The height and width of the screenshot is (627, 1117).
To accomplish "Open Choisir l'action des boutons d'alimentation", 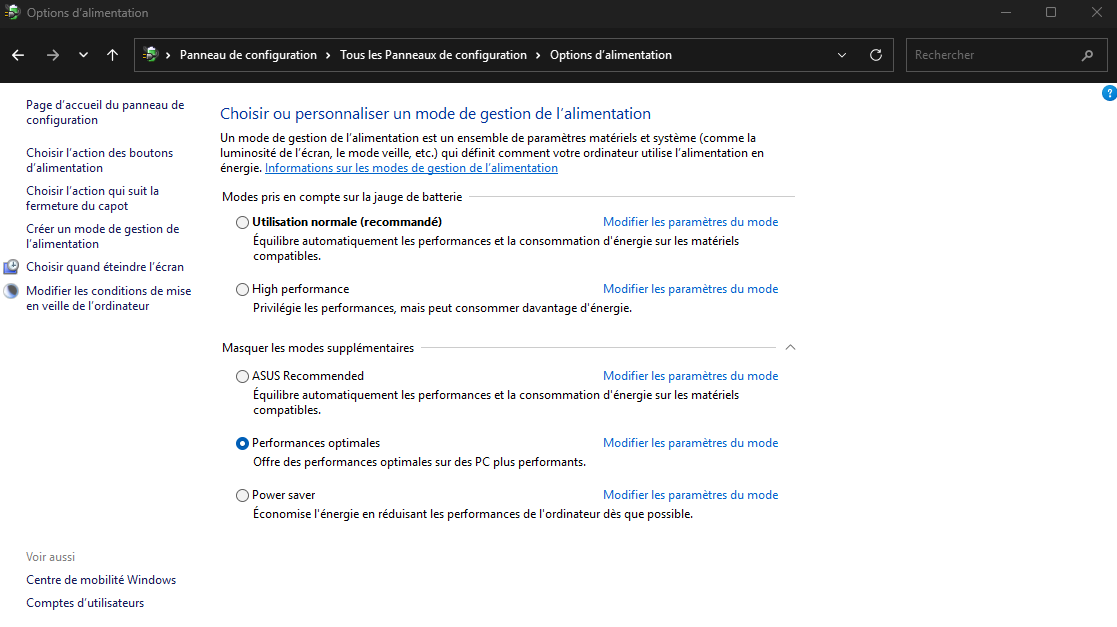I will [100, 160].
